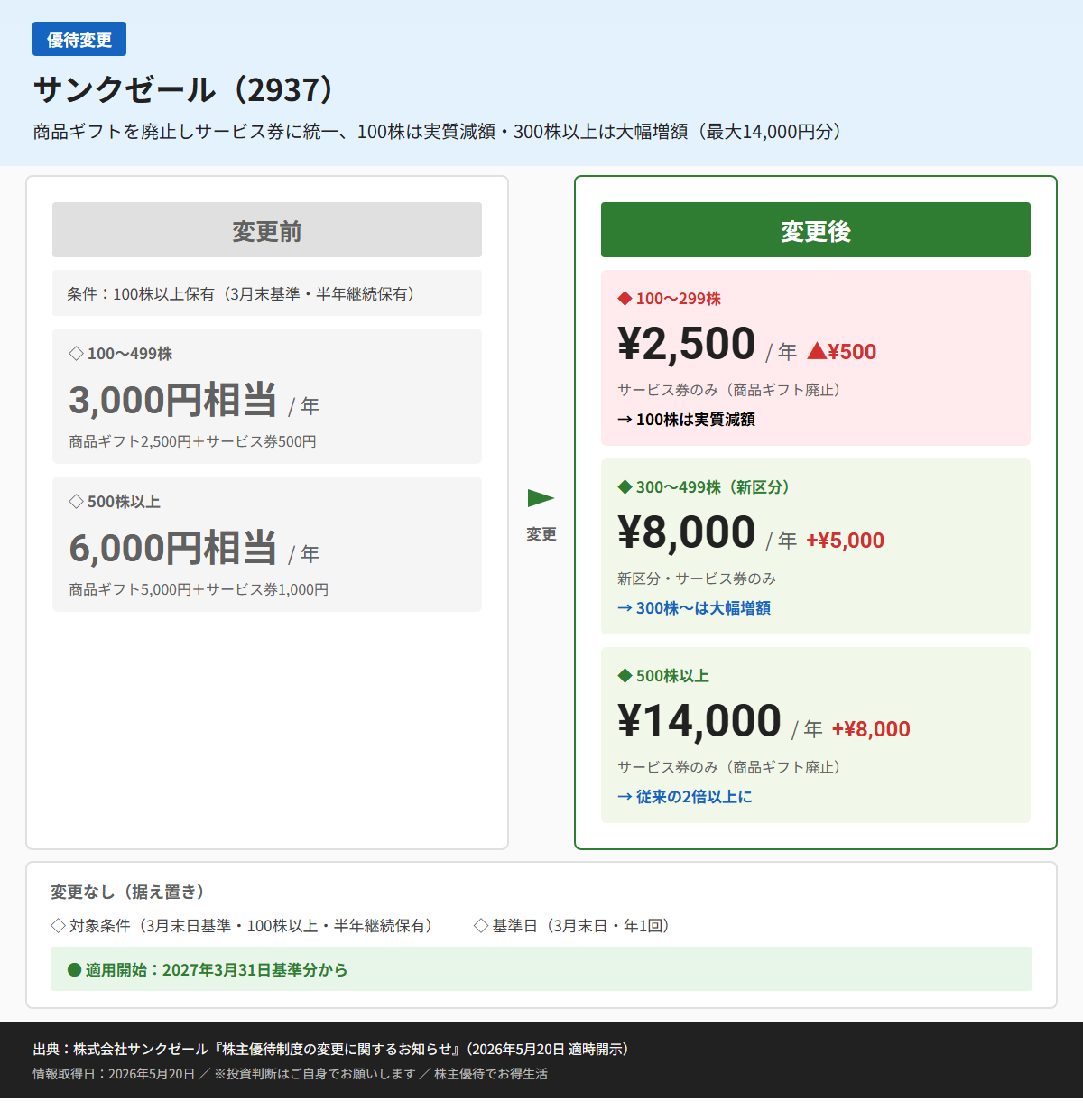The width and height of the screenshot is (1083, 1120).
Task: Click the 優待変更 badge
Action: tap(79, 40)
